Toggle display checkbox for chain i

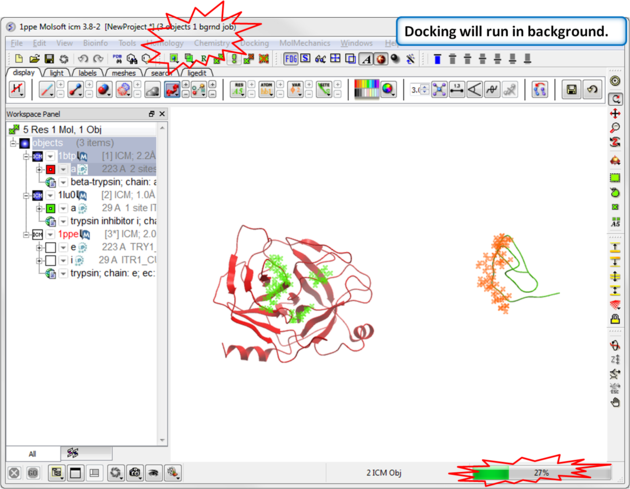50,260
